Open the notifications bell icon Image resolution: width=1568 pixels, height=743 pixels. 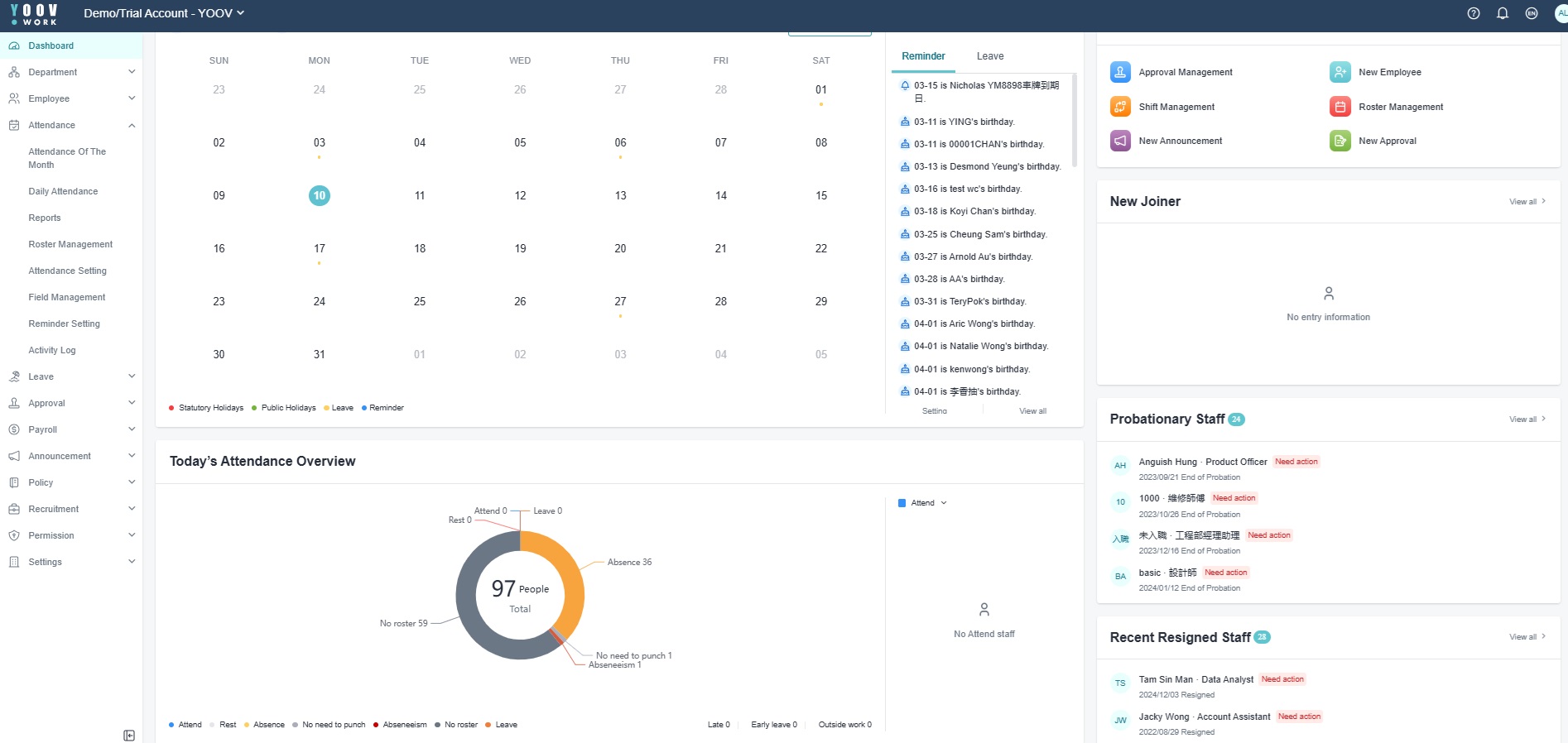click(x=1503, y=13)
